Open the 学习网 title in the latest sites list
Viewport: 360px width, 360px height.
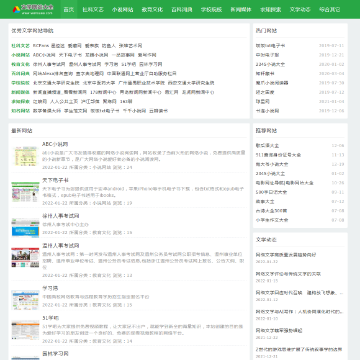pos(50,288)
